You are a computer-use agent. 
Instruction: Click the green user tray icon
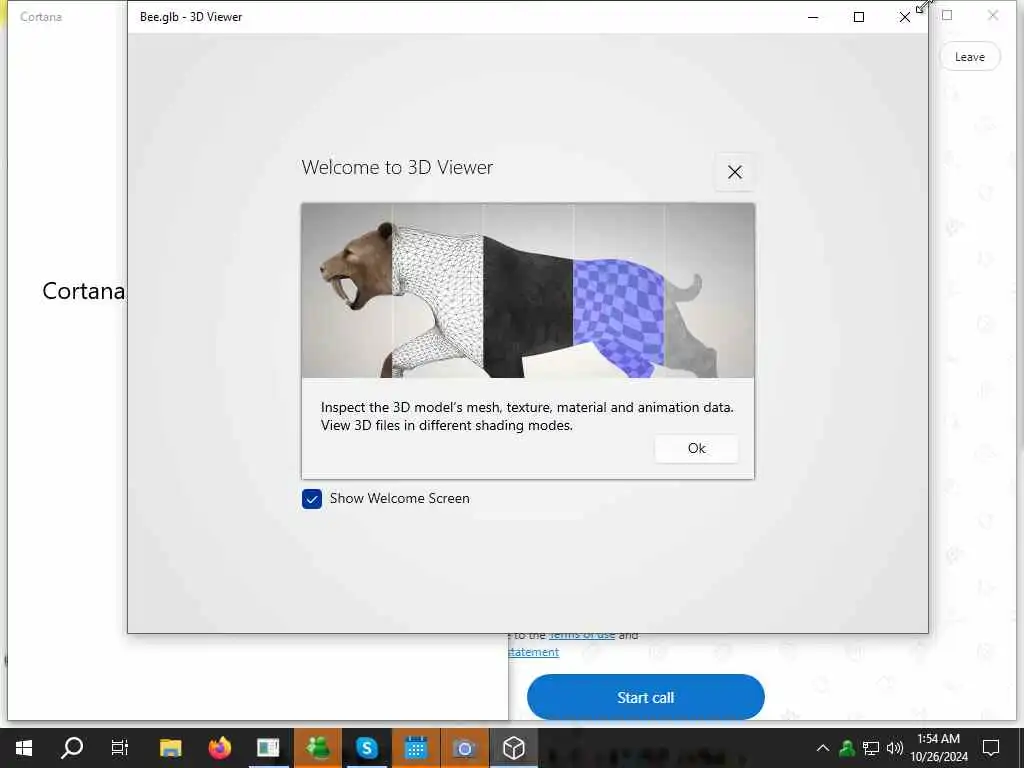847,748
